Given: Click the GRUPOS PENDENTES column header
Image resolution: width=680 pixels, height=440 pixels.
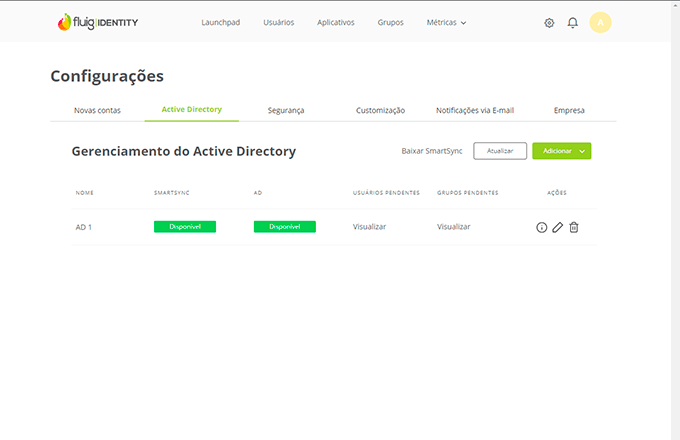Looking at the screenshot, I should (468, 193).
